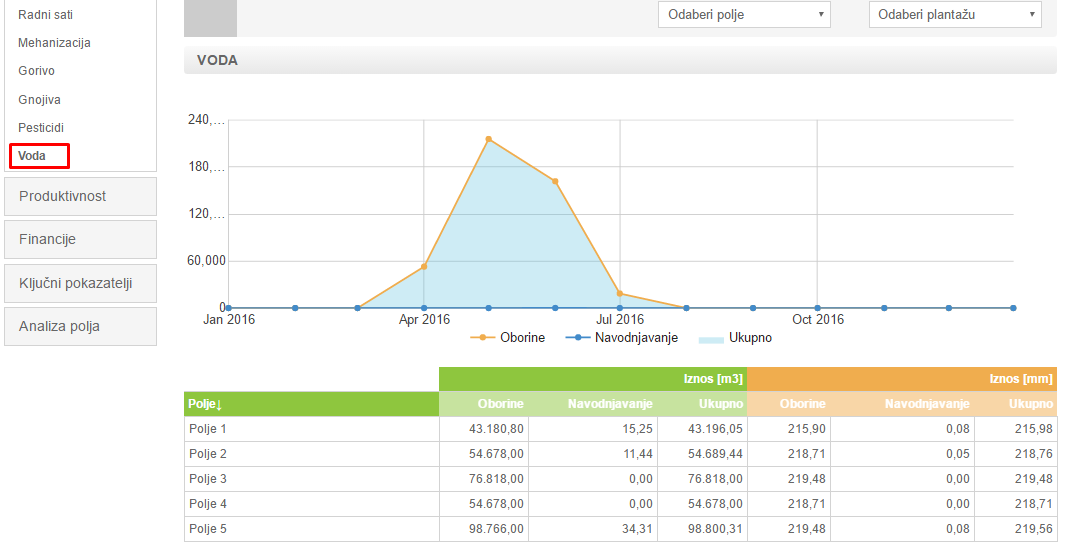Image resolution: width=1077 pixels, height=542 pixels.
Task: Select 'Voda' in the sidebar
Action: coord(32,156)
